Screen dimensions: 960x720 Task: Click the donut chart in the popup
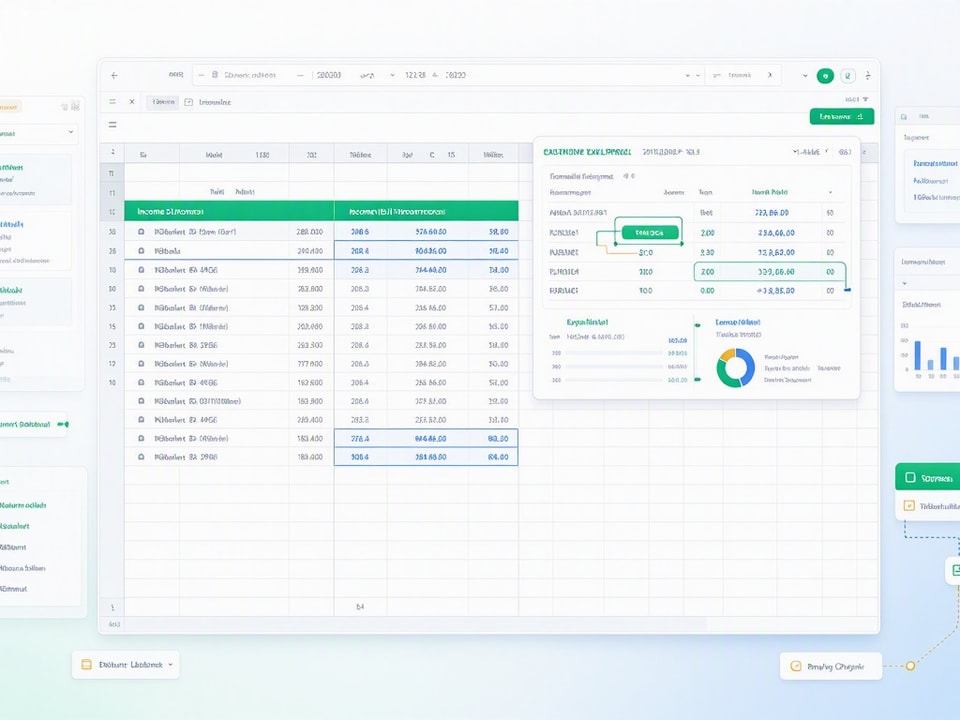(735, 368)
